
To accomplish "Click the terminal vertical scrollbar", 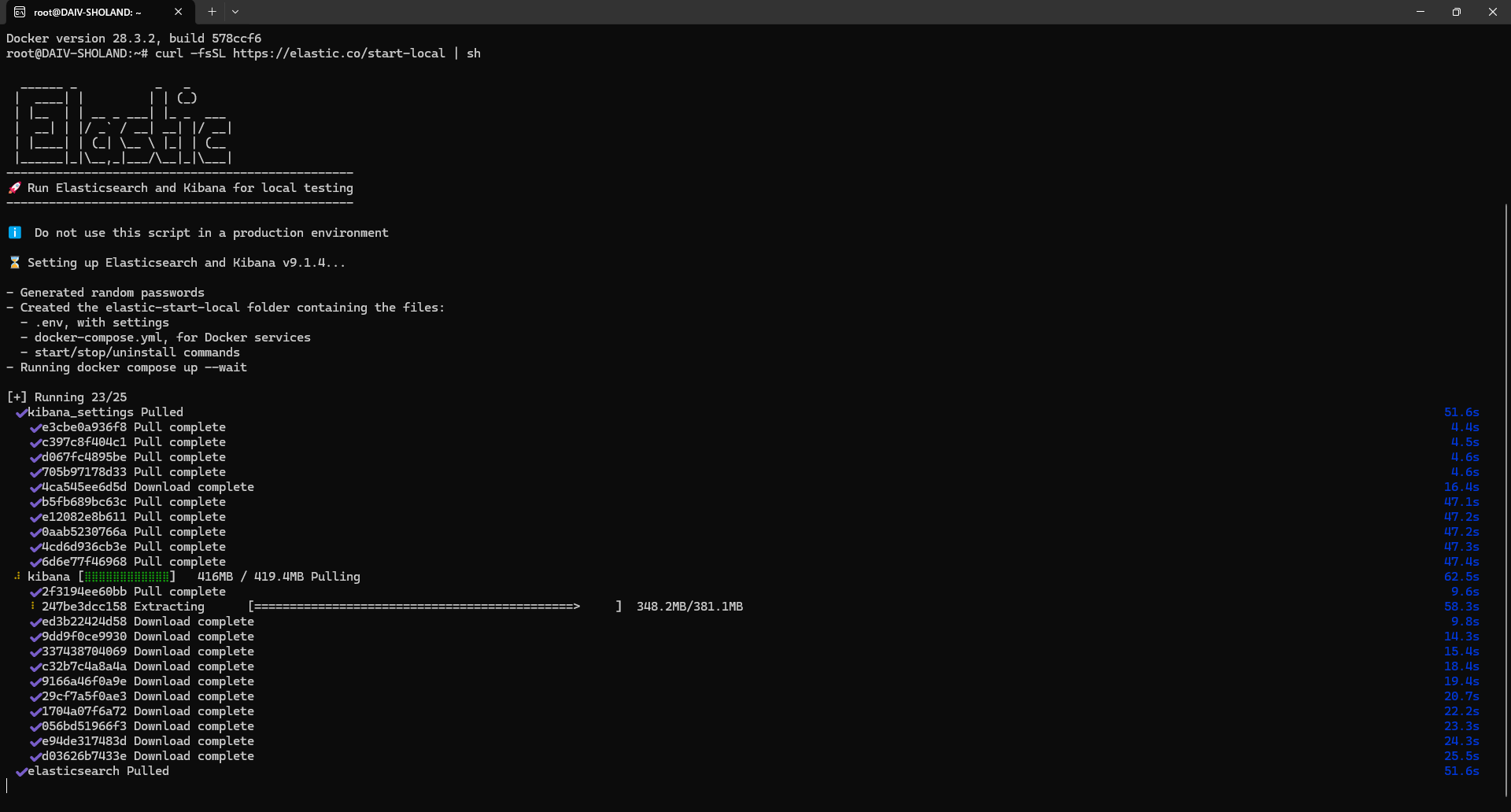I will click(1505, 500).
